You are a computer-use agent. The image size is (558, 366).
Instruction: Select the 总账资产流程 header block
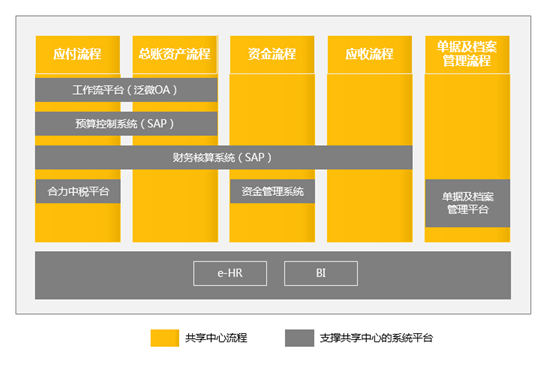(x=175, y=54)
